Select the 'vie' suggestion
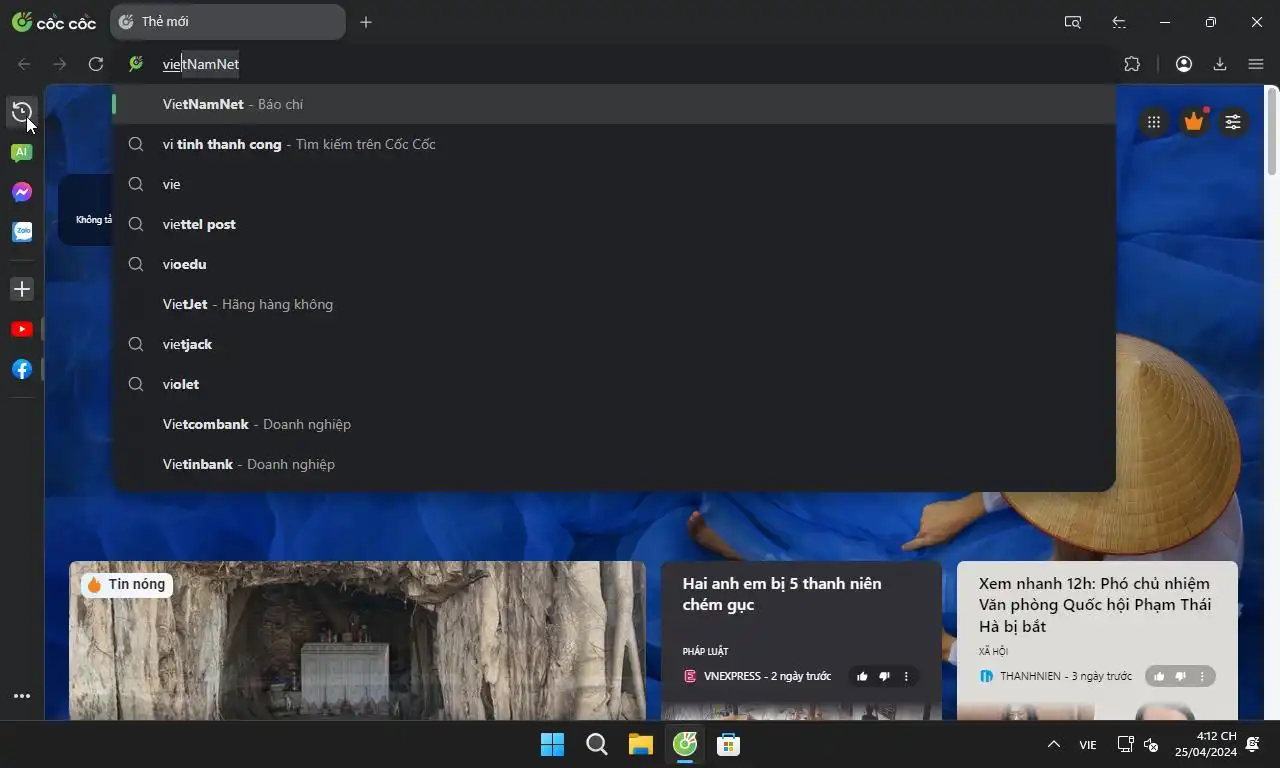The width and height of the screenshot is (1280, 768). point(614,184)
